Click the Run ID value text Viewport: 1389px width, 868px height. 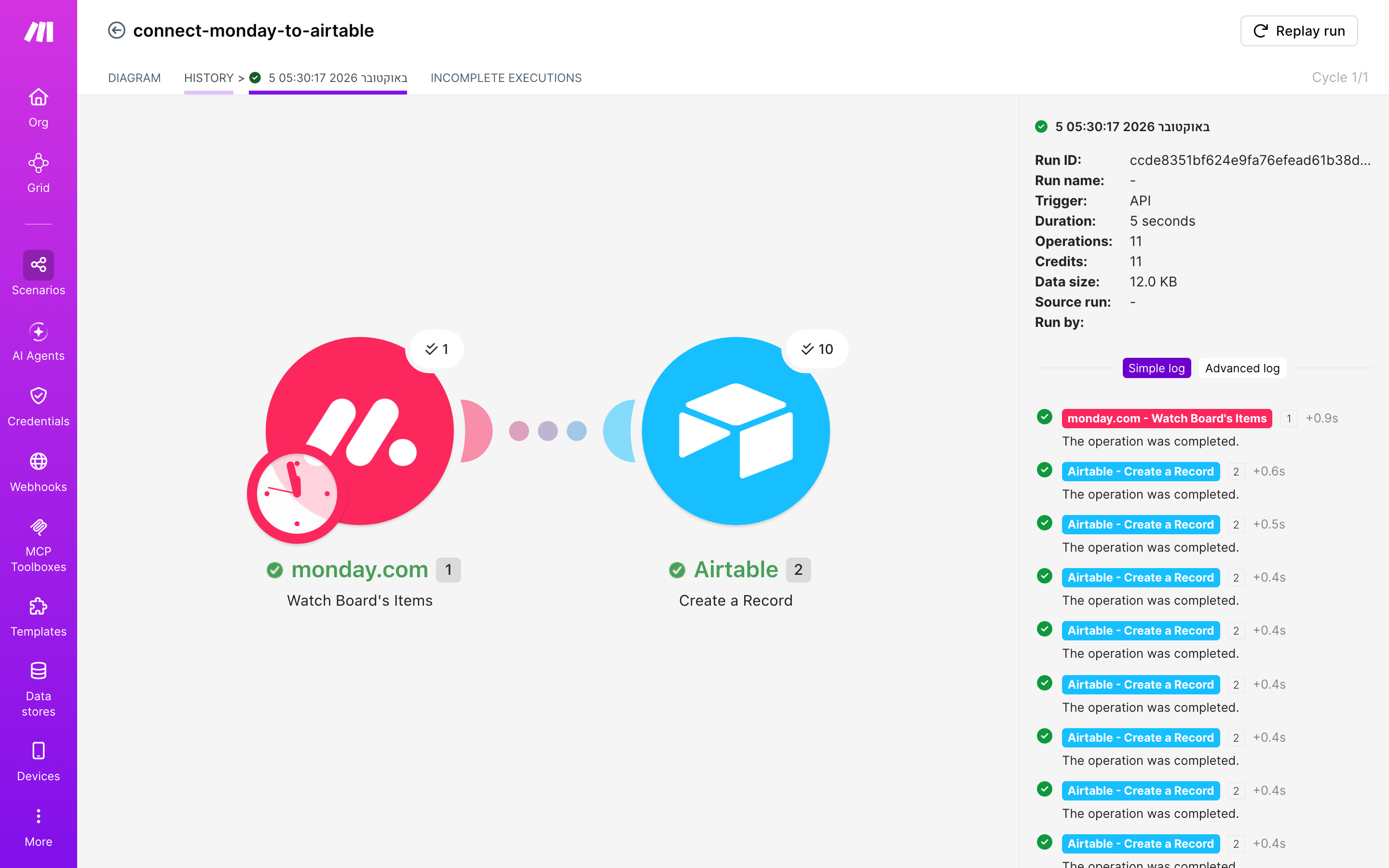point(1250,160)
